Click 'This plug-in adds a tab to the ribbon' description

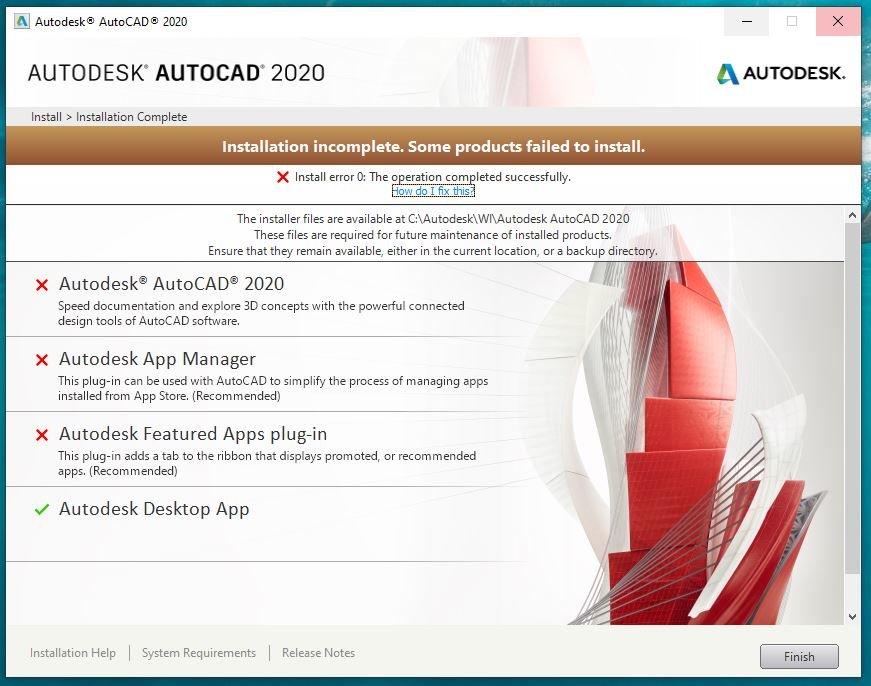(x=267, y=463)
